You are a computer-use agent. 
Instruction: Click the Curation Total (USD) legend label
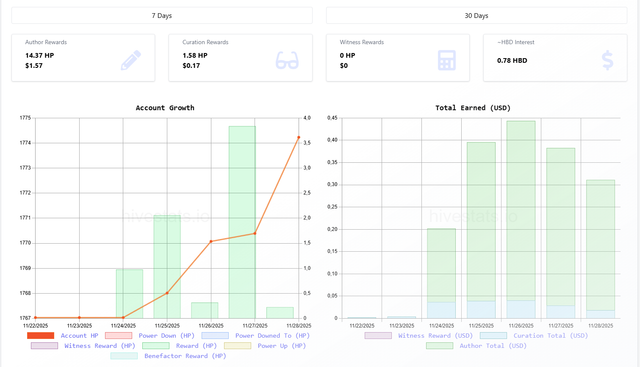[x=551, y=336]
